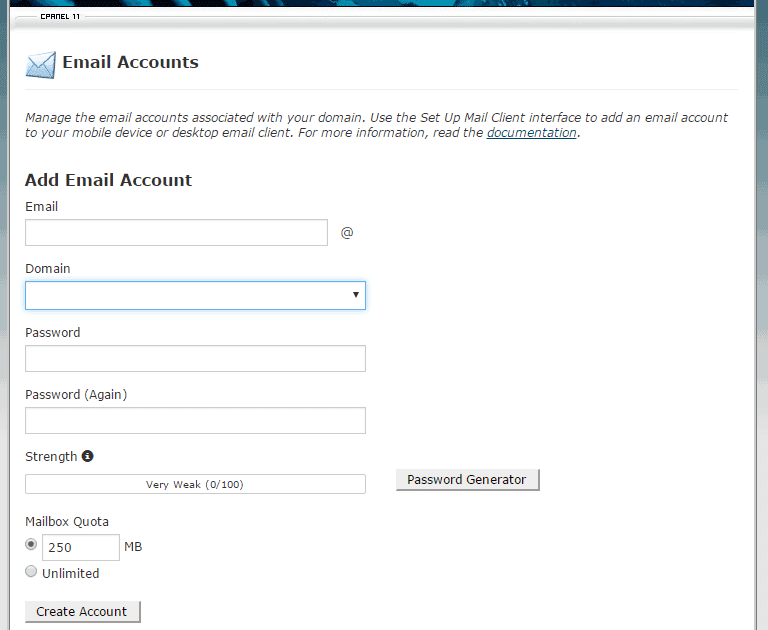Open the Domain dropdown list
The image size is (768, 630).
click(x=195, y=295)
